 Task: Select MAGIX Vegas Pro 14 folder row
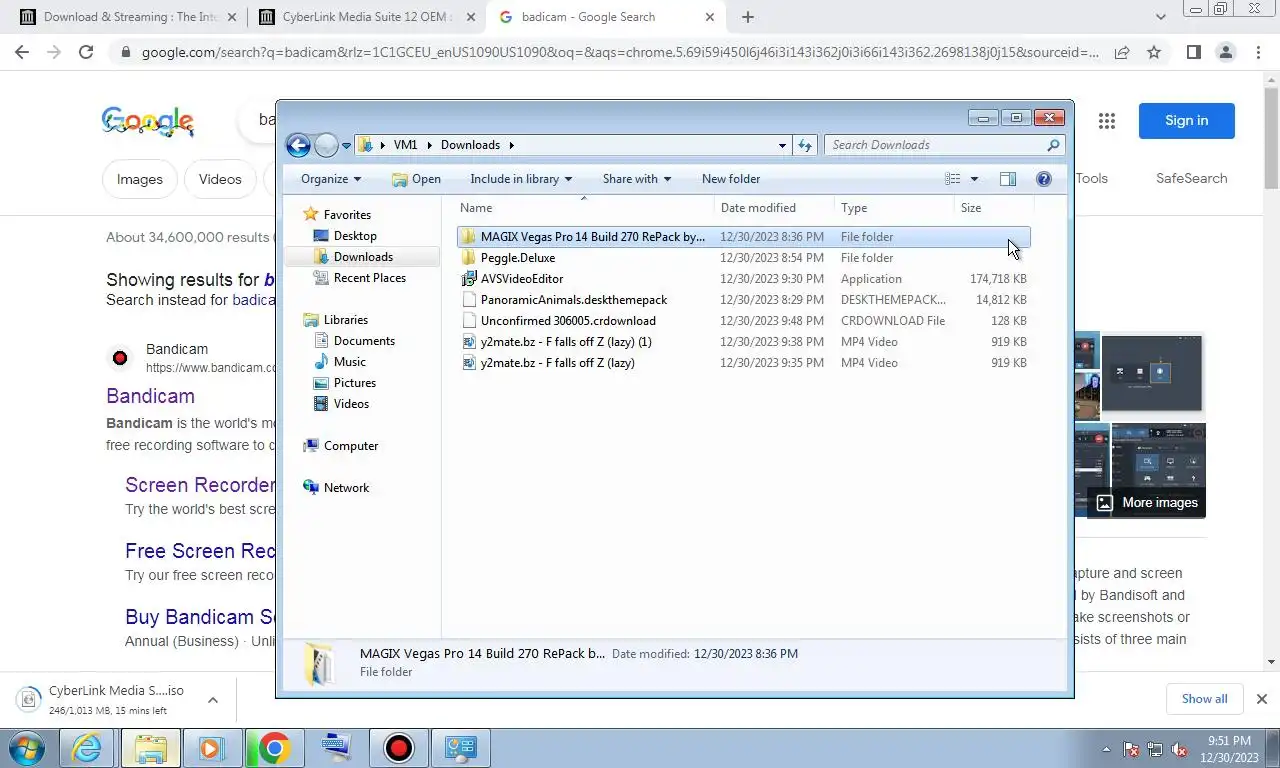(743, 237)
